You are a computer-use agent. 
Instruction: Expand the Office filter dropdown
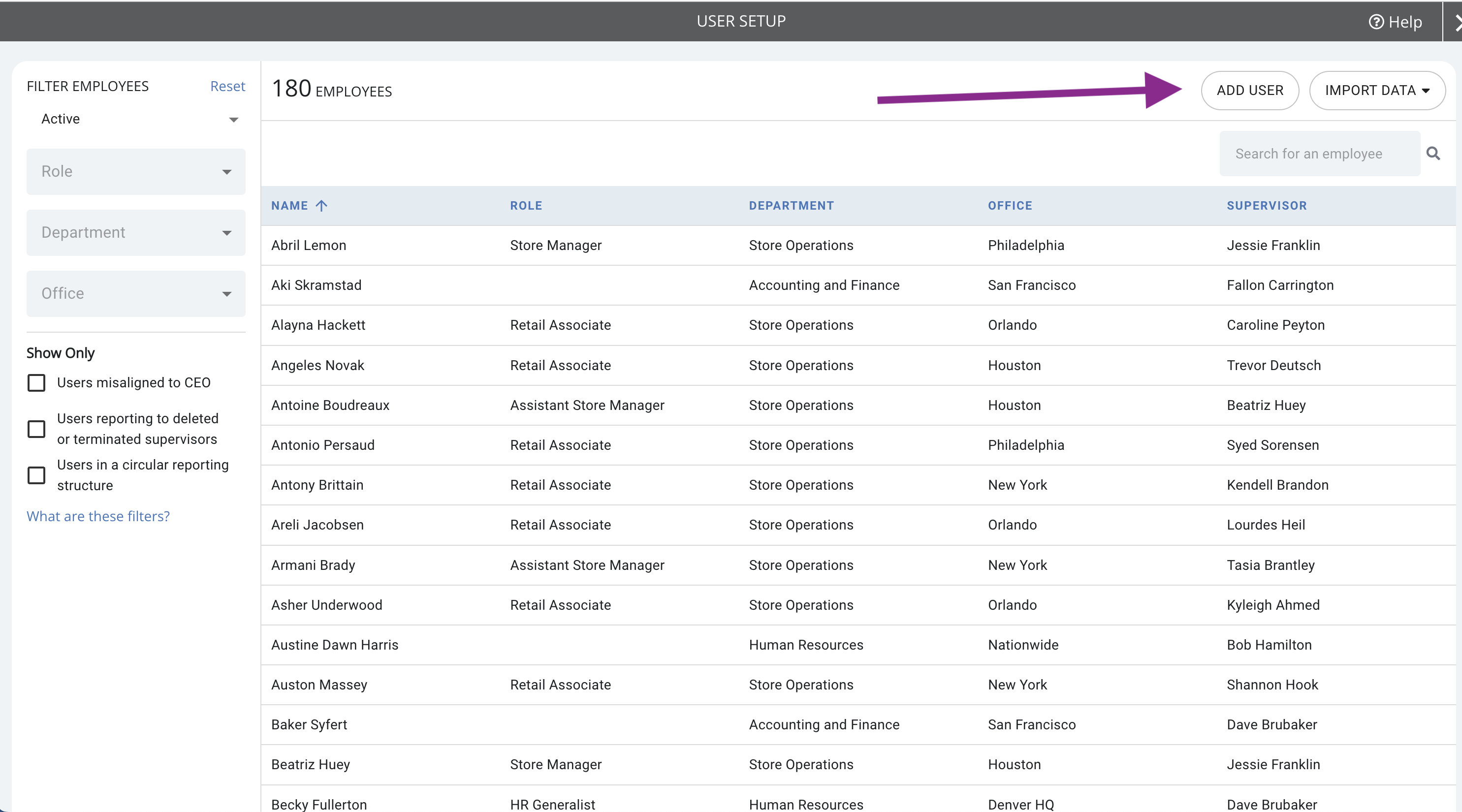pos(136,293)
